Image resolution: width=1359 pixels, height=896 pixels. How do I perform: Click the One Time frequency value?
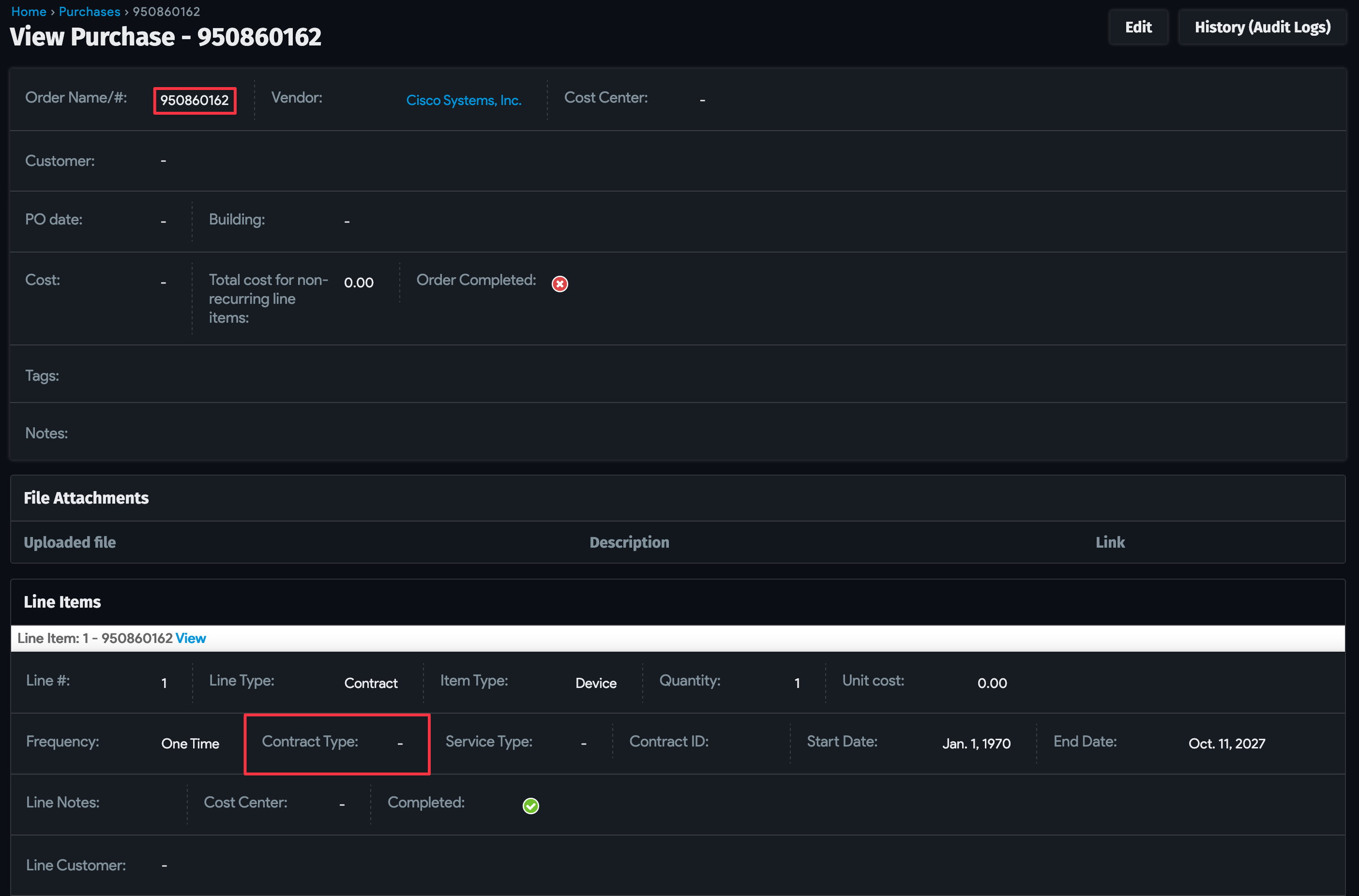190,743
